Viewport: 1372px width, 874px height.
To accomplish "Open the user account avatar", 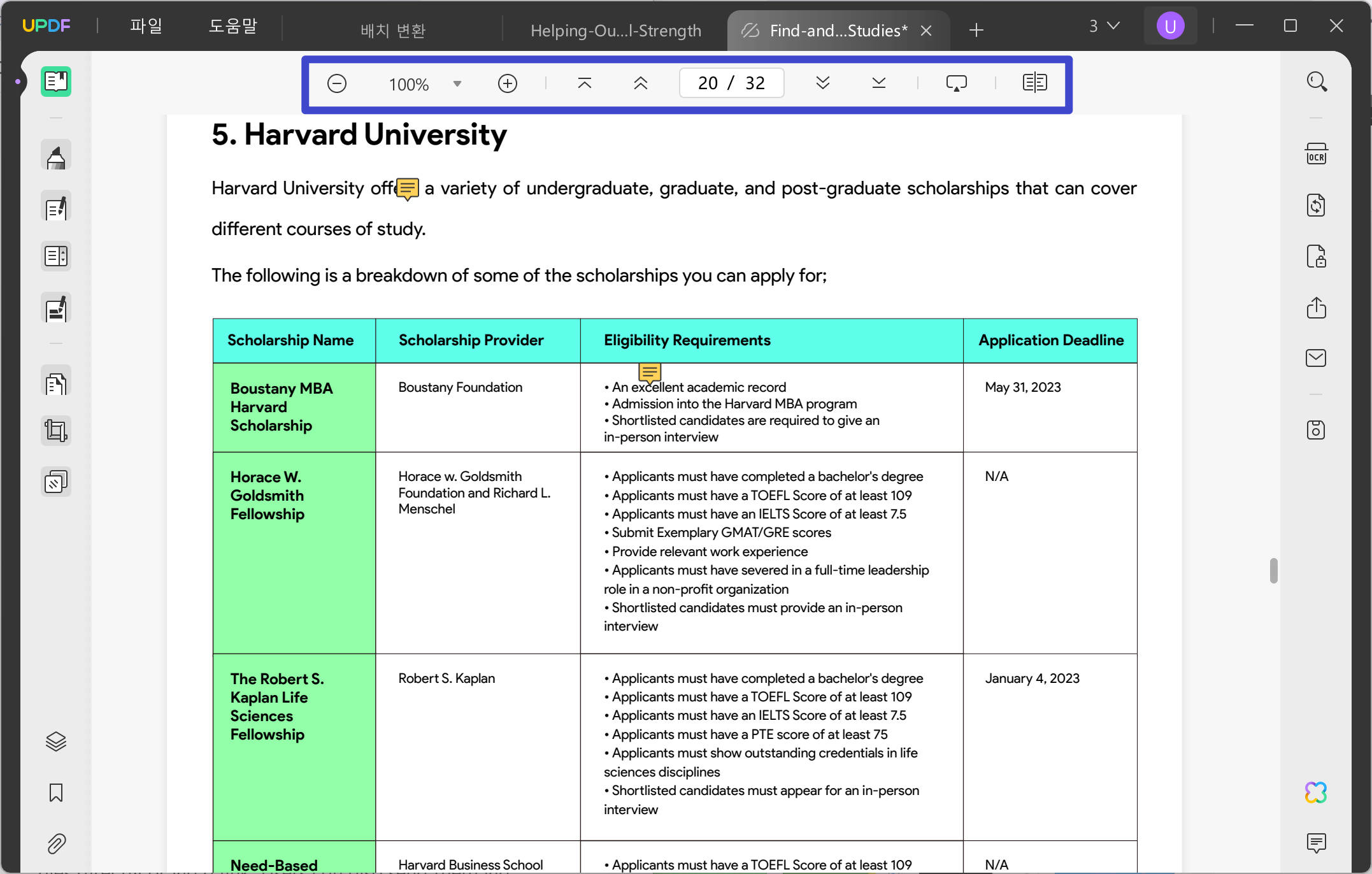I will point(1170,26).
